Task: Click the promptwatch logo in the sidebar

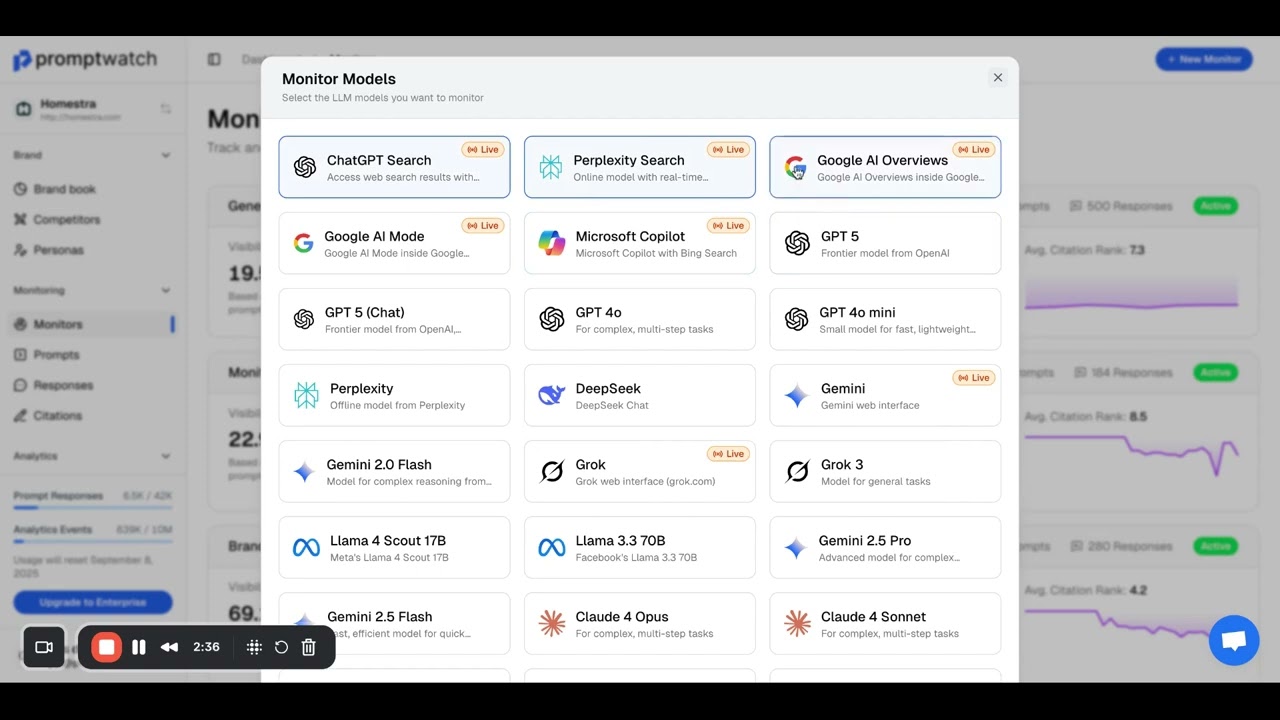Action: click(x=85, y=60)
